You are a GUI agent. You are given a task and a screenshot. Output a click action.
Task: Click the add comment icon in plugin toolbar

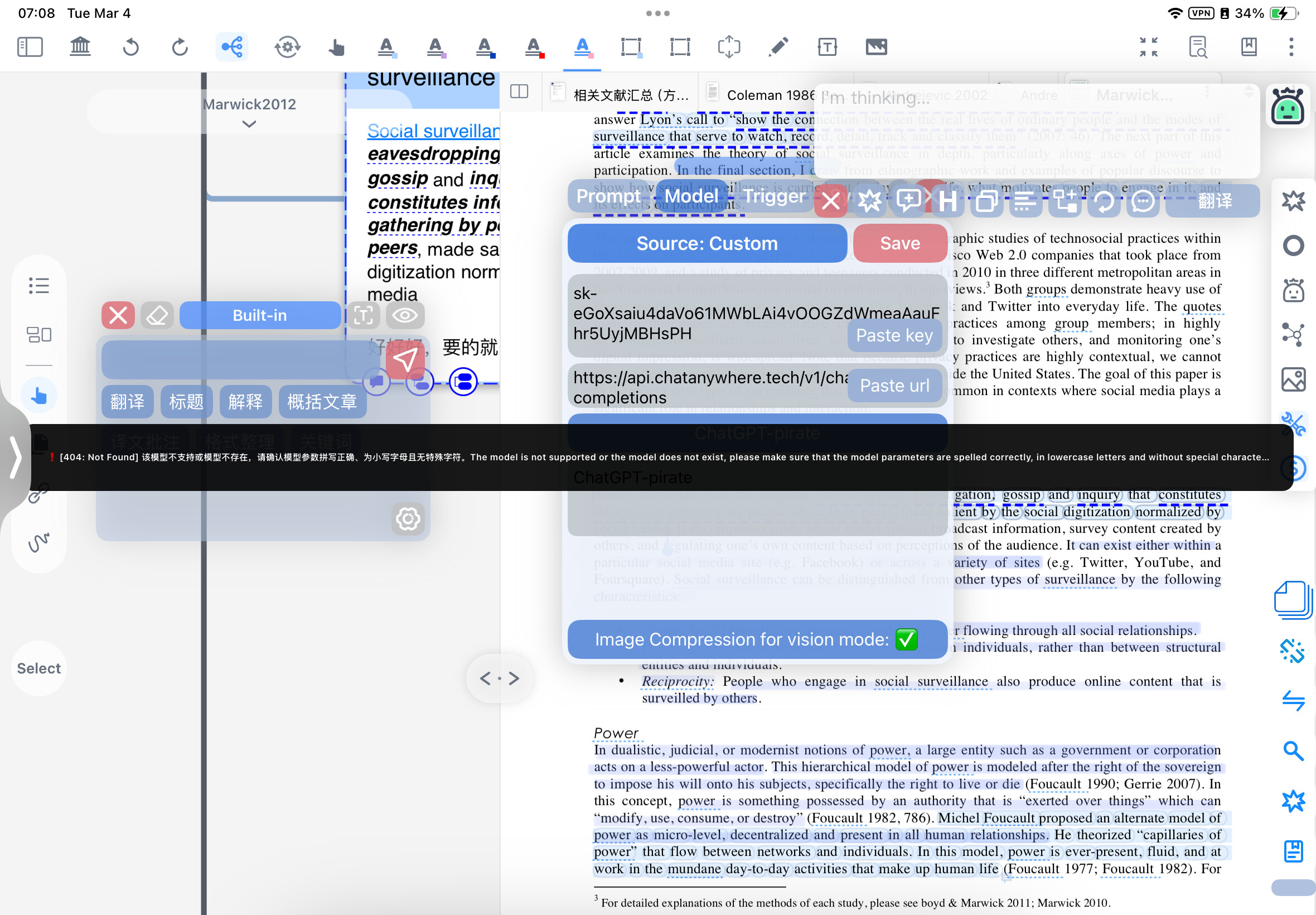click(x=908, y=201)
